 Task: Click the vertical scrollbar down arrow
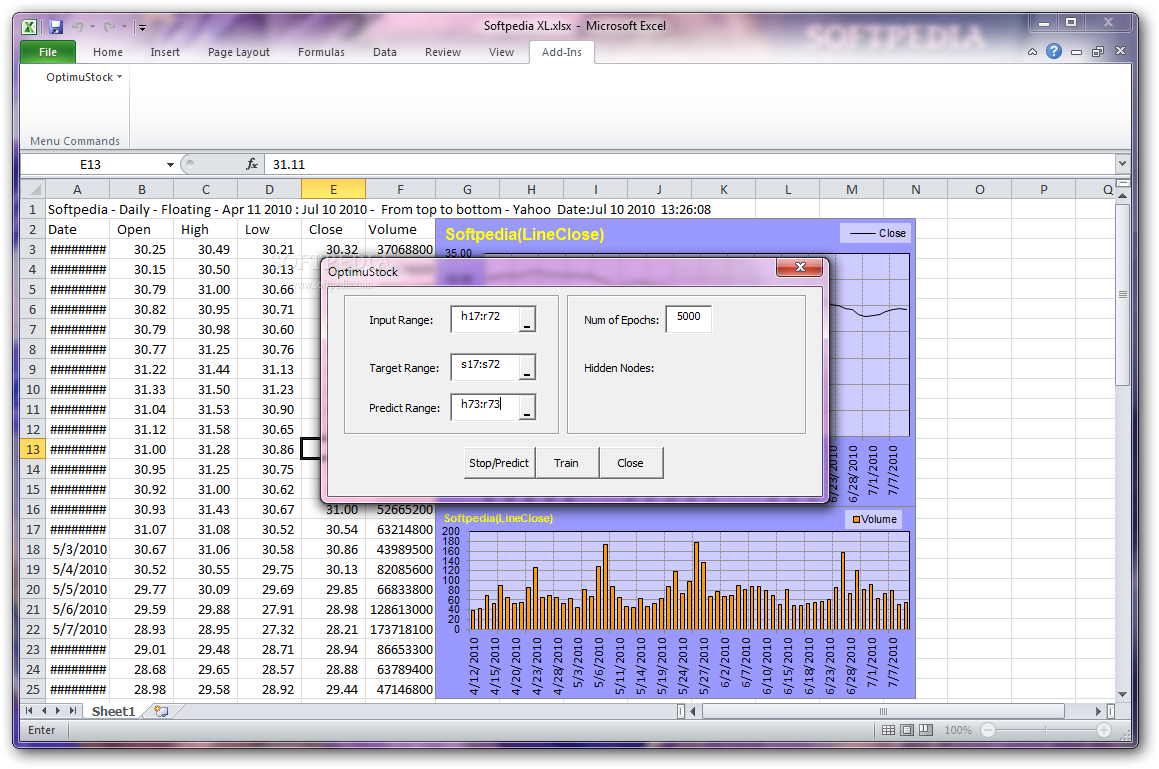pyautogui.click(x=1122, y=694)
